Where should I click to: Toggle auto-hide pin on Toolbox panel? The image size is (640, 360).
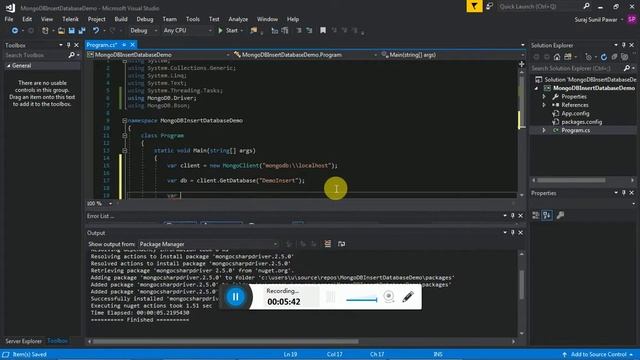pos(69,45)
